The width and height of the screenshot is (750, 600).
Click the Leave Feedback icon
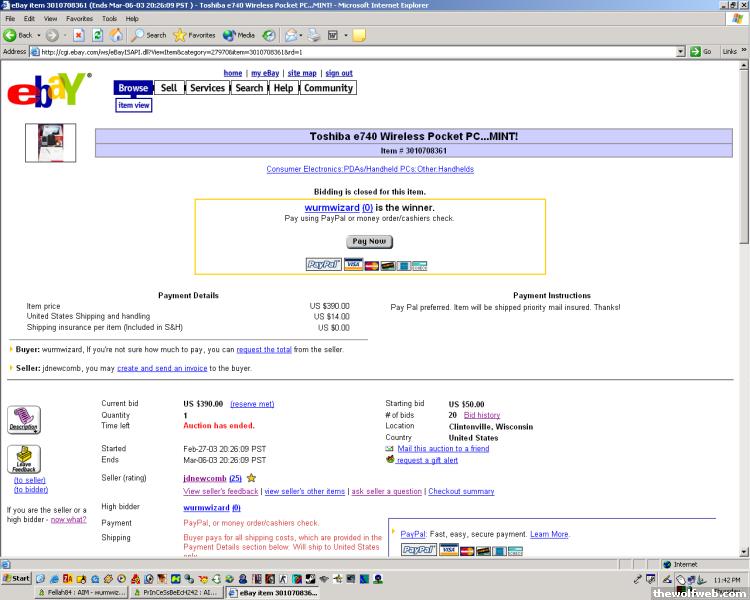pyautogui.click(x=24, y=460)
